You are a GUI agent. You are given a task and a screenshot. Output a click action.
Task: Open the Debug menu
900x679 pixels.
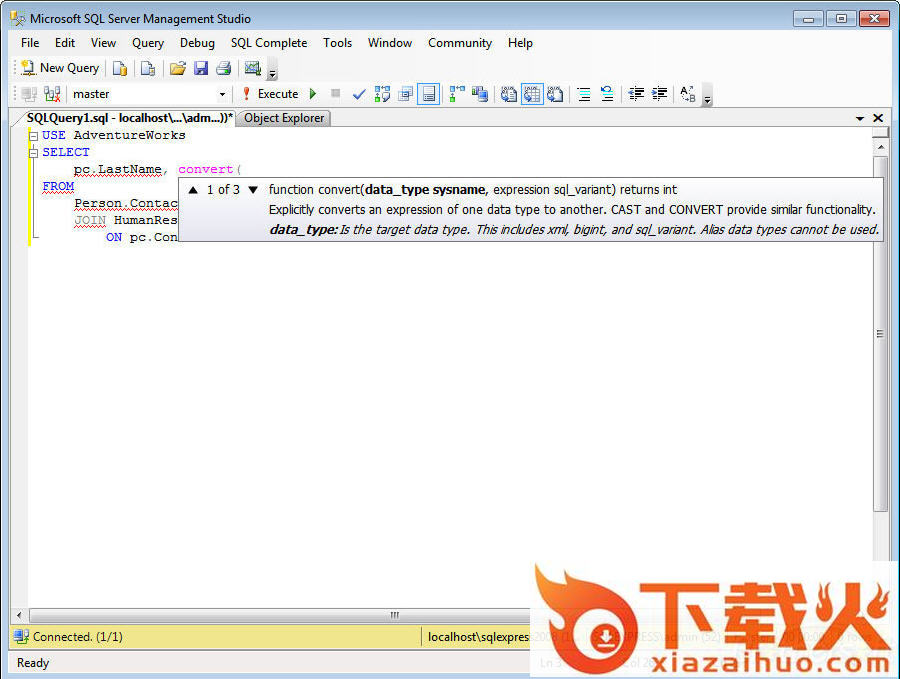(197, 43)
